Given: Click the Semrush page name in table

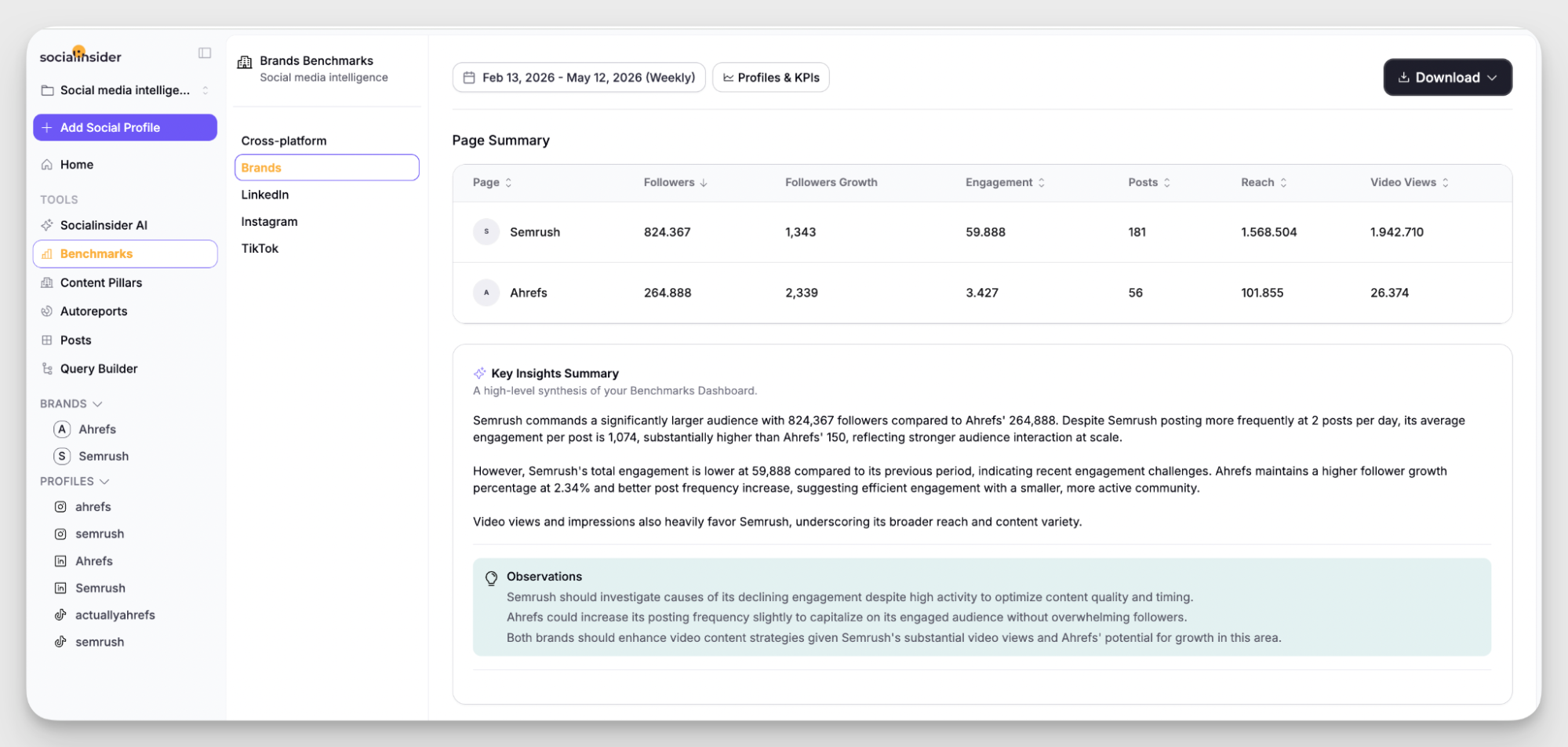Looking at the screenshot, I should click(535, 232).
